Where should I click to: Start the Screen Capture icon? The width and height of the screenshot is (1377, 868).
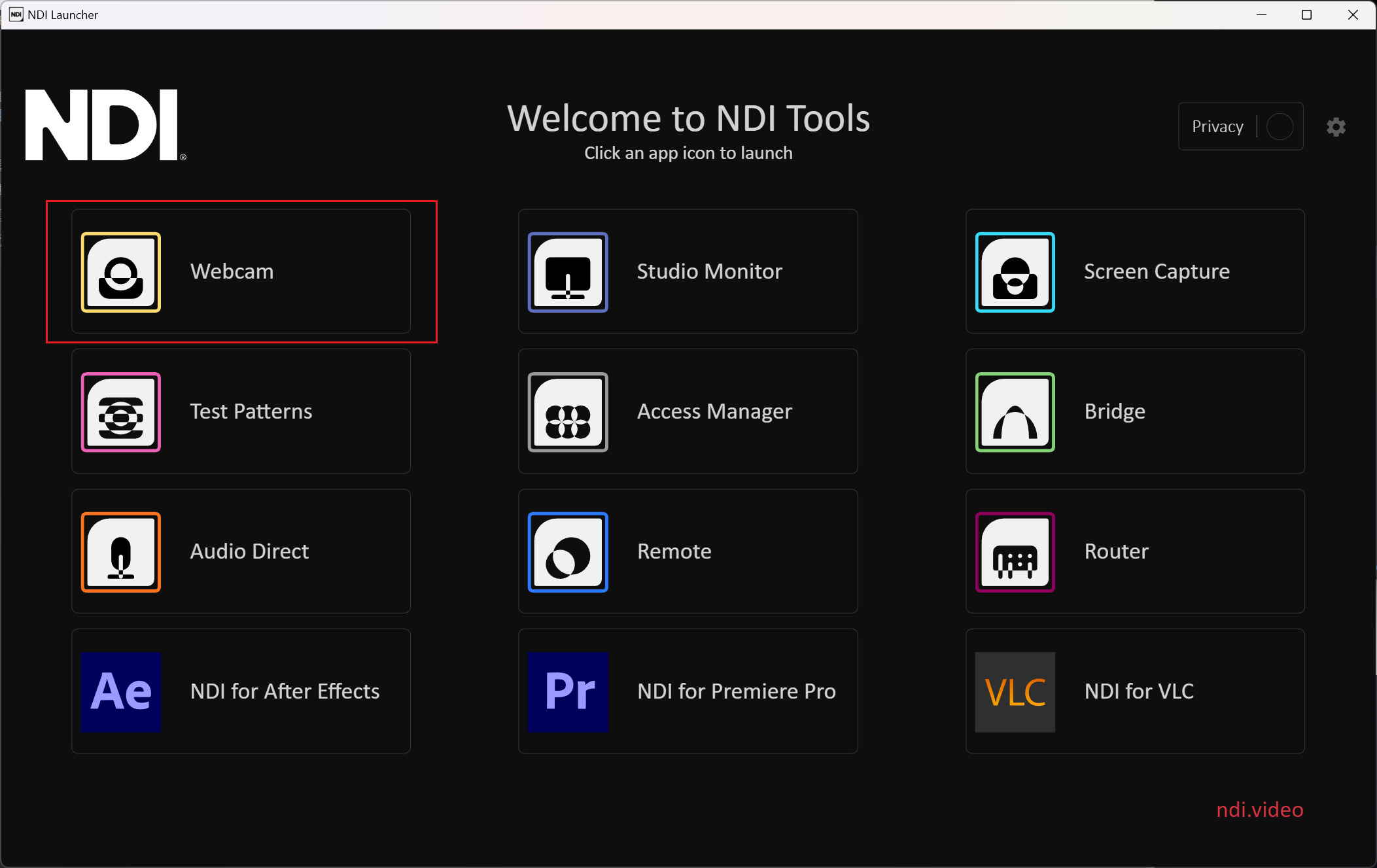point(1015,272)
